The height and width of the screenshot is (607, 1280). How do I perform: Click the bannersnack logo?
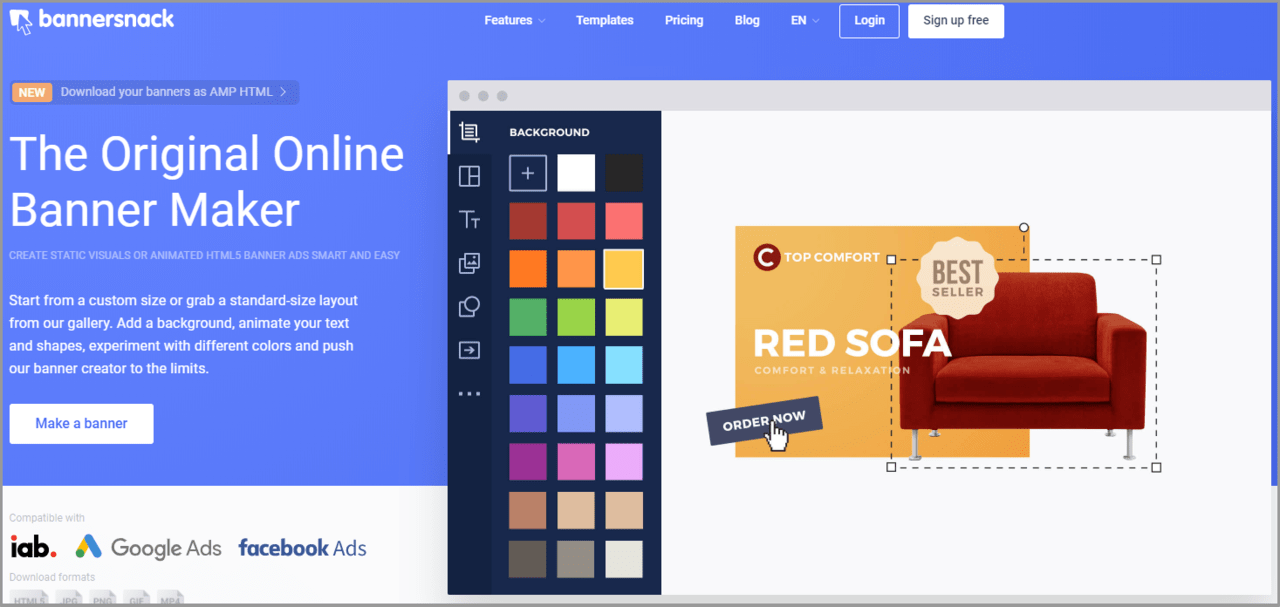click(92, 19)
